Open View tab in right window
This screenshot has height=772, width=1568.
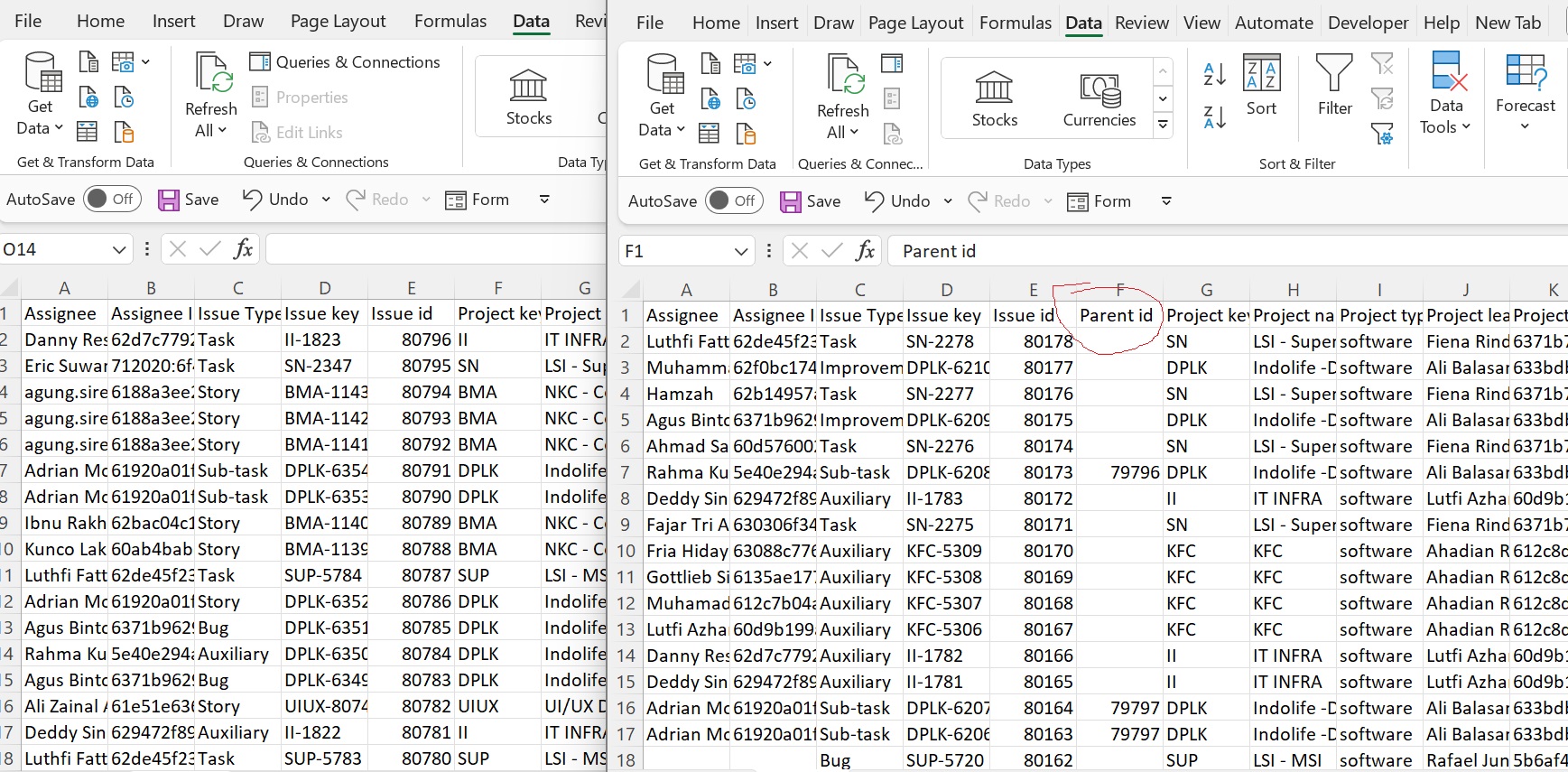1202,23
